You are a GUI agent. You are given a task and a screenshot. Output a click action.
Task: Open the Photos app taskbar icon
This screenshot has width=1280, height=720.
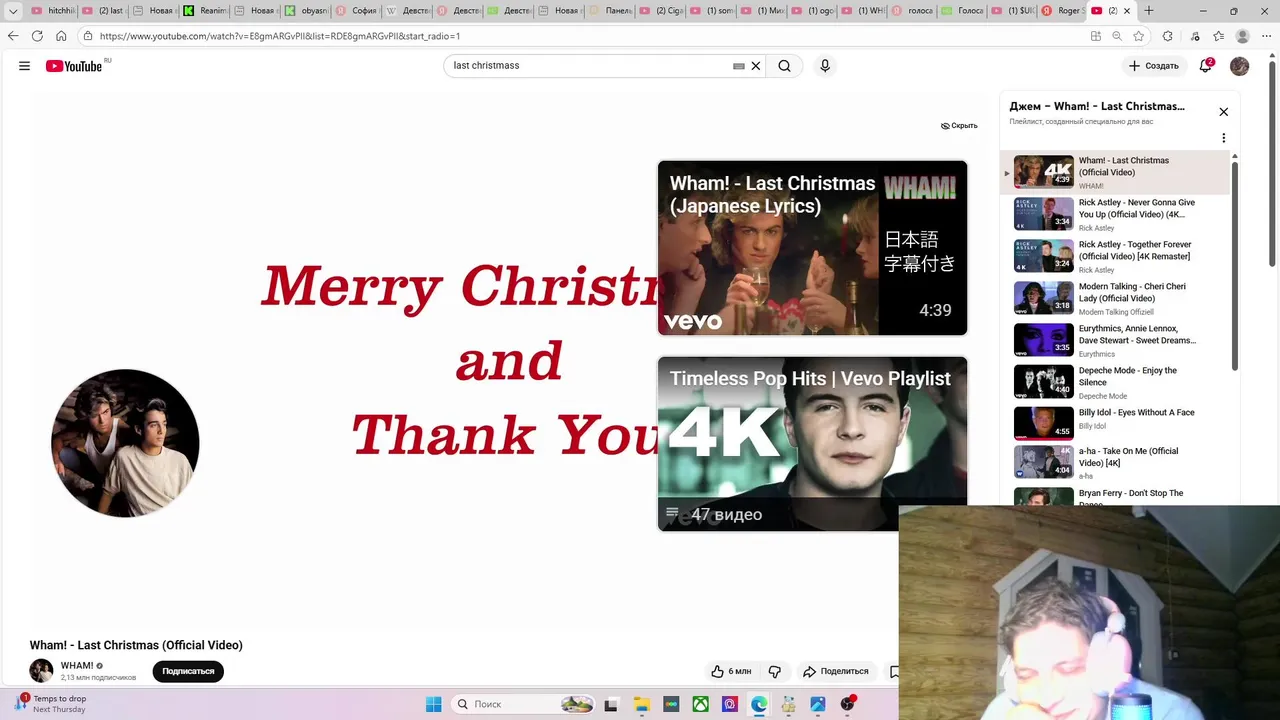(818, 704)
